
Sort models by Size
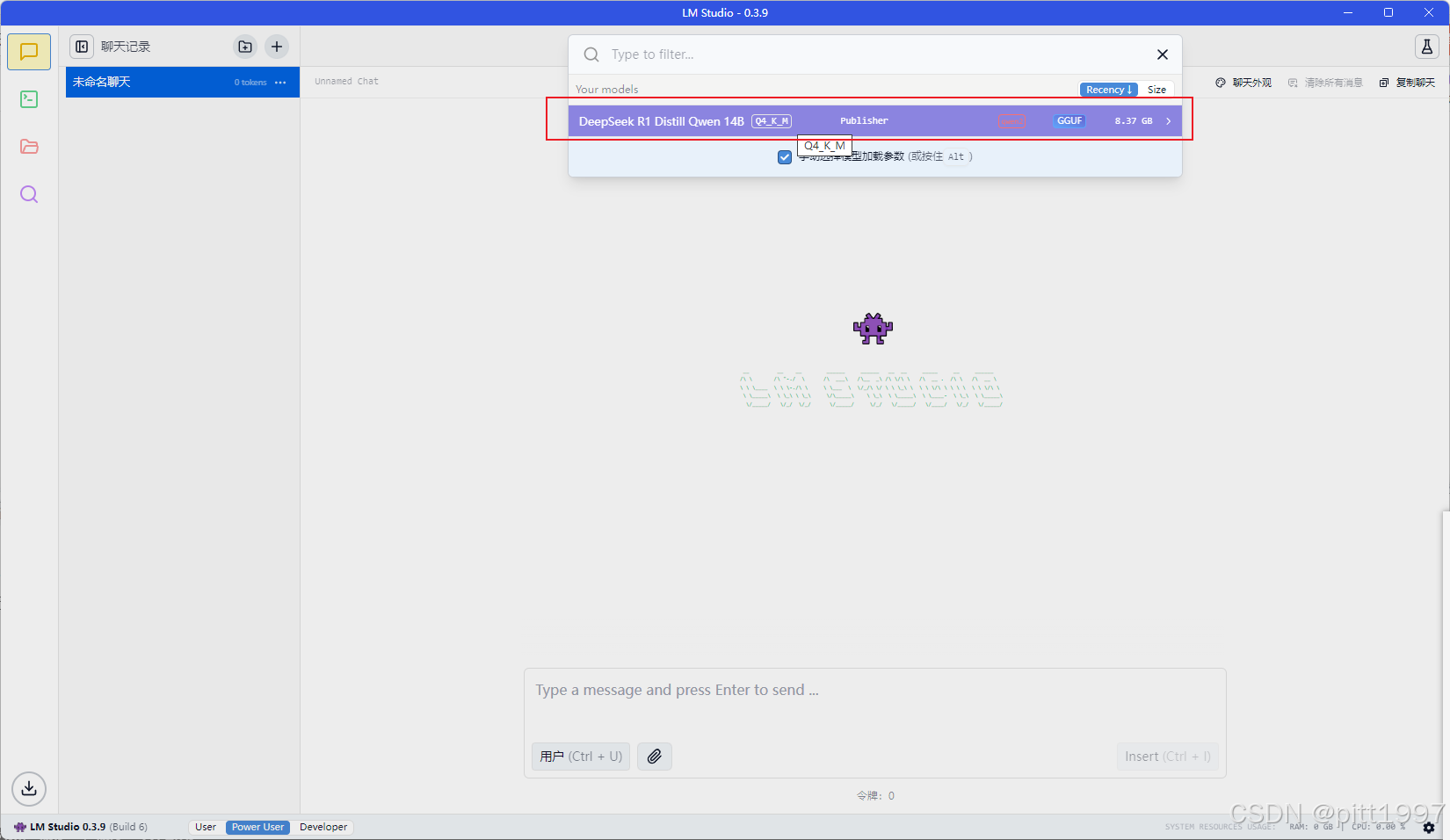coord(1156,90)
